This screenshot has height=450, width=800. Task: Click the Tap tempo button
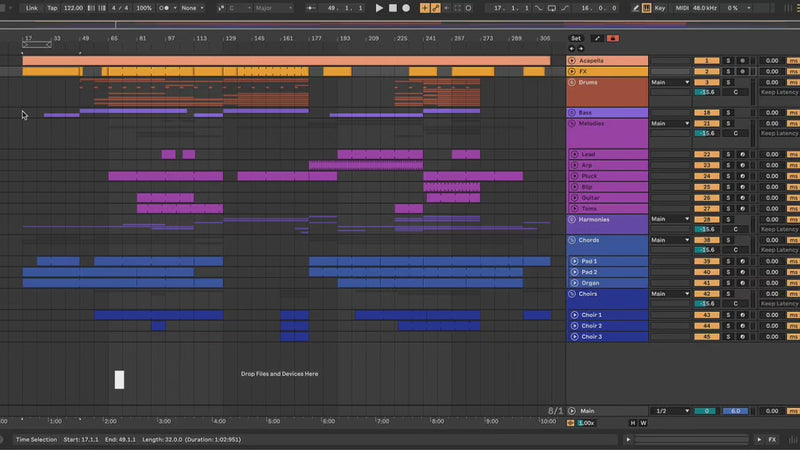52,8
